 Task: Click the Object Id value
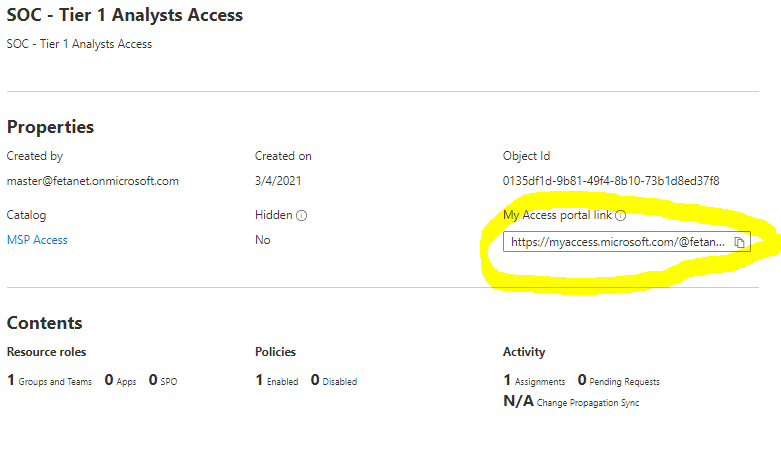[611, 181]
